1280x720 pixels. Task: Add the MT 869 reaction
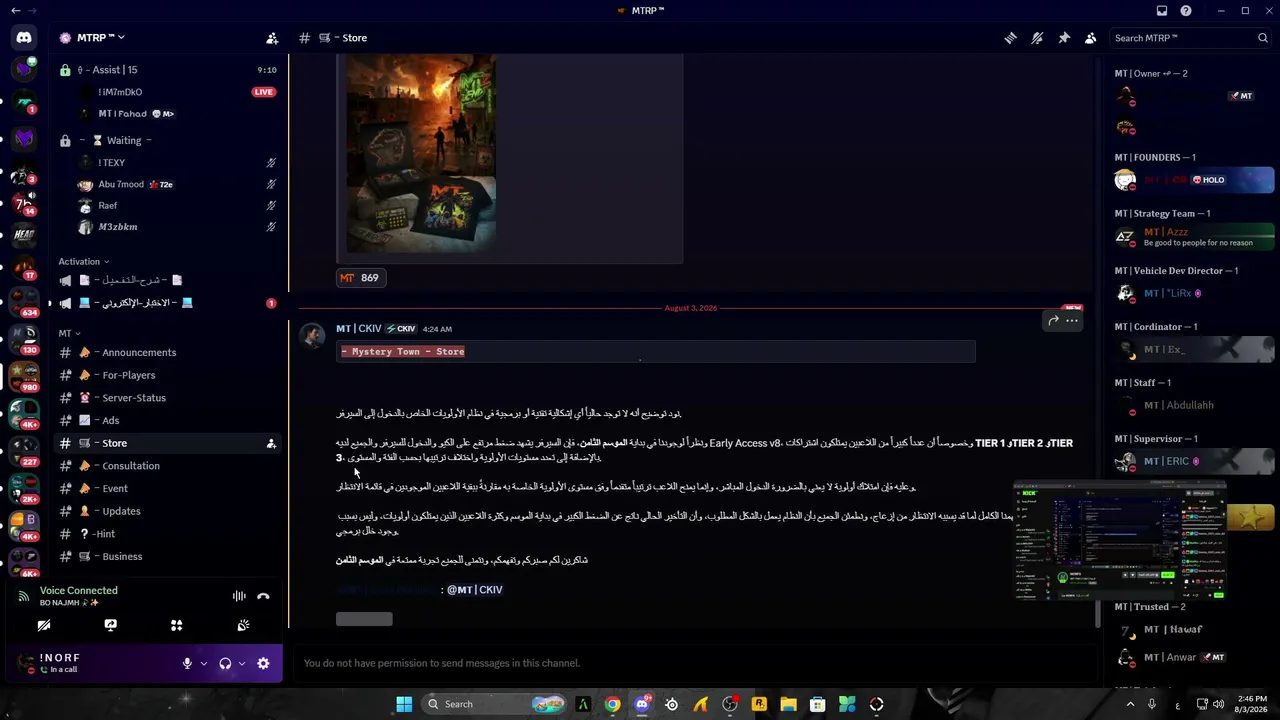[359, 278]
